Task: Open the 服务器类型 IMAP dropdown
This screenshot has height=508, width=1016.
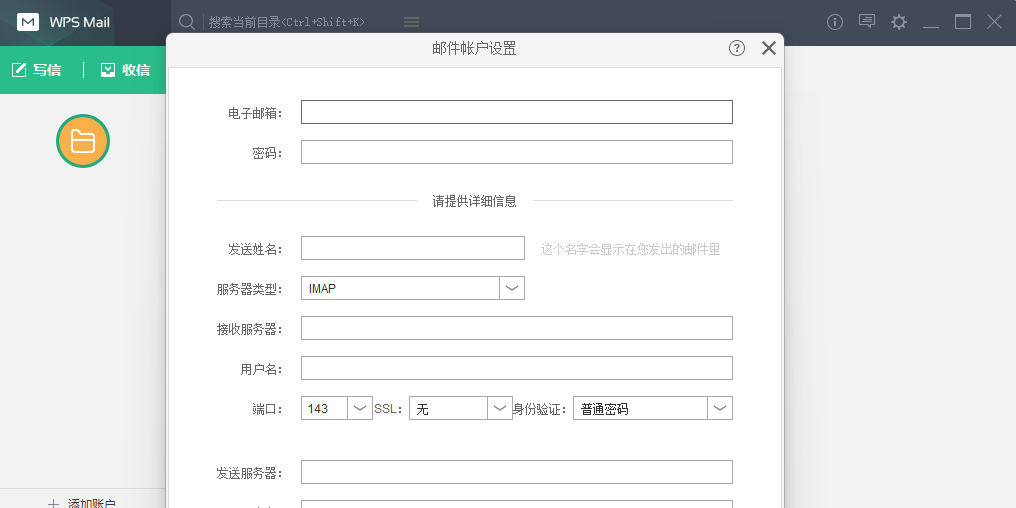Action: pyautogui.click(x=413, y=288)
